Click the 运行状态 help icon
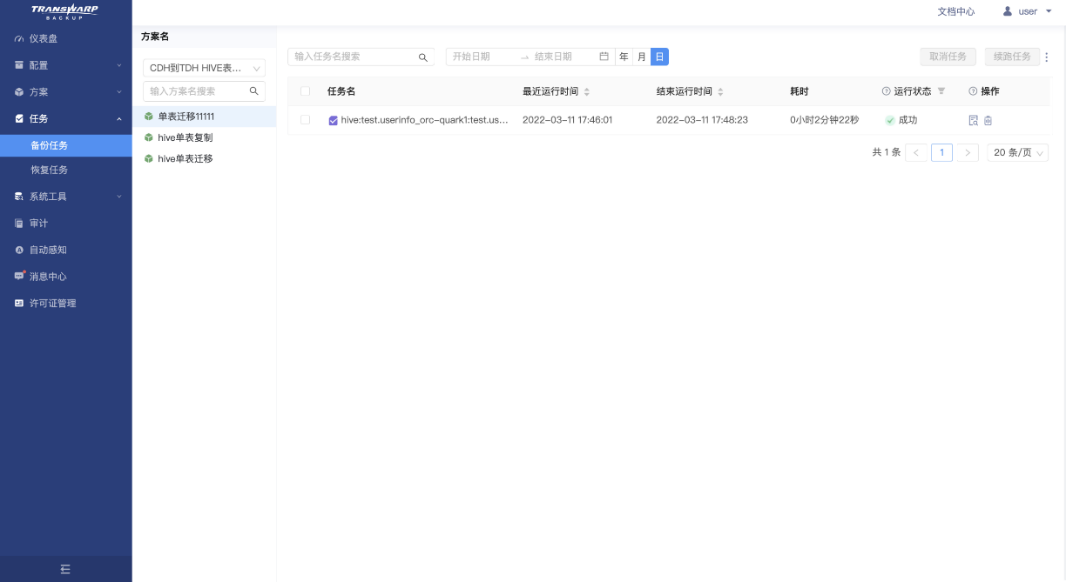Image resolution: width=1067 pixels, height=582 pixels. tap(886, 91)
